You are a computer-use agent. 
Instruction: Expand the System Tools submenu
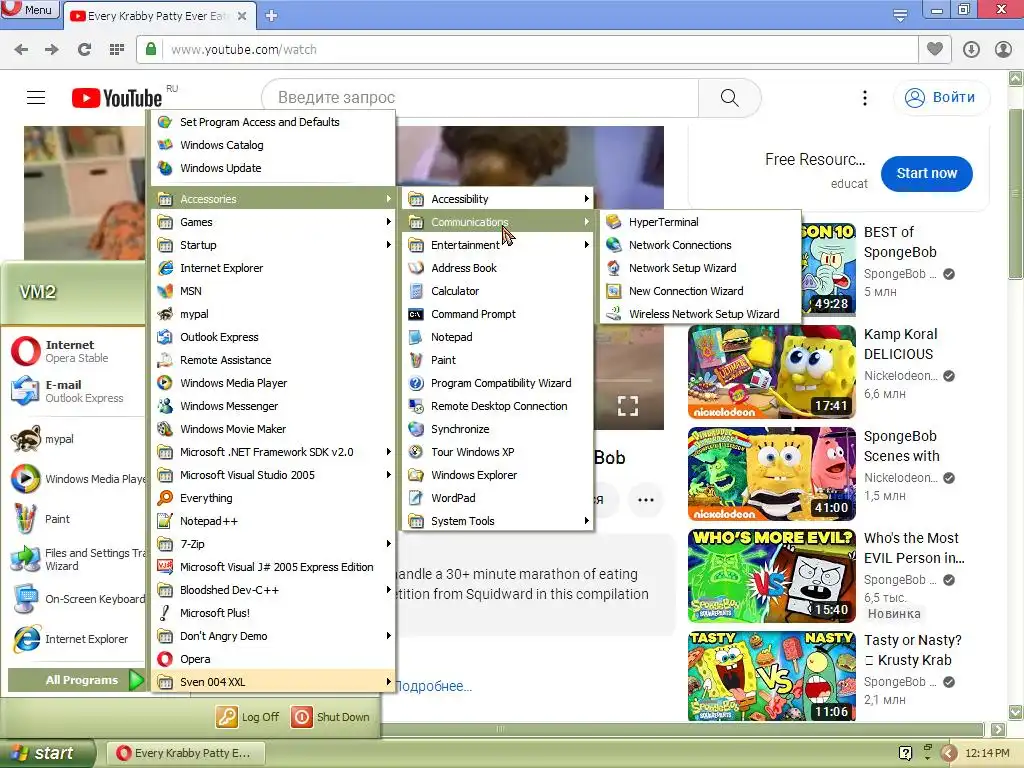(x=498, y=521)
